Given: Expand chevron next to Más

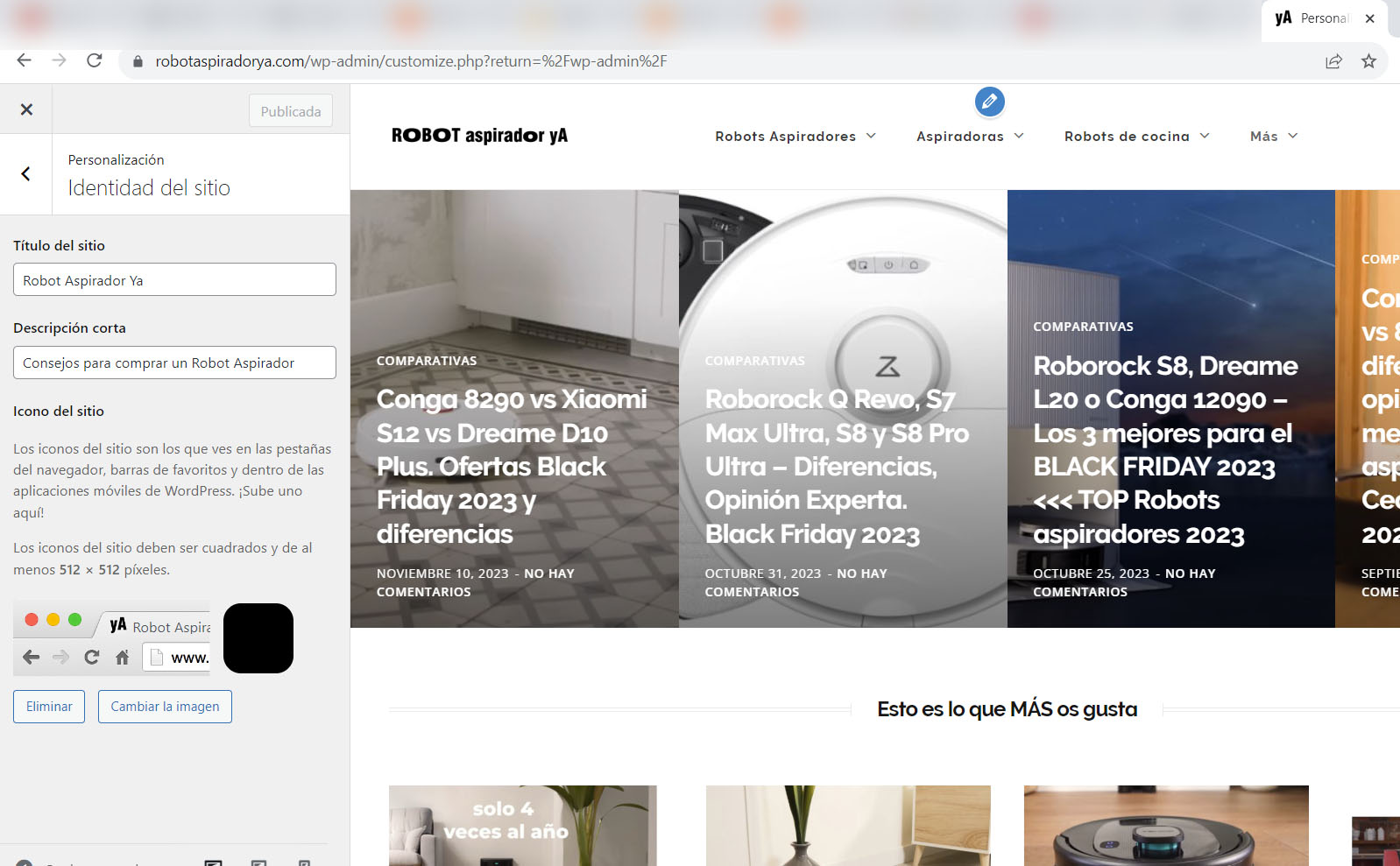Looking at the screenshot, I should [1293, 136].
